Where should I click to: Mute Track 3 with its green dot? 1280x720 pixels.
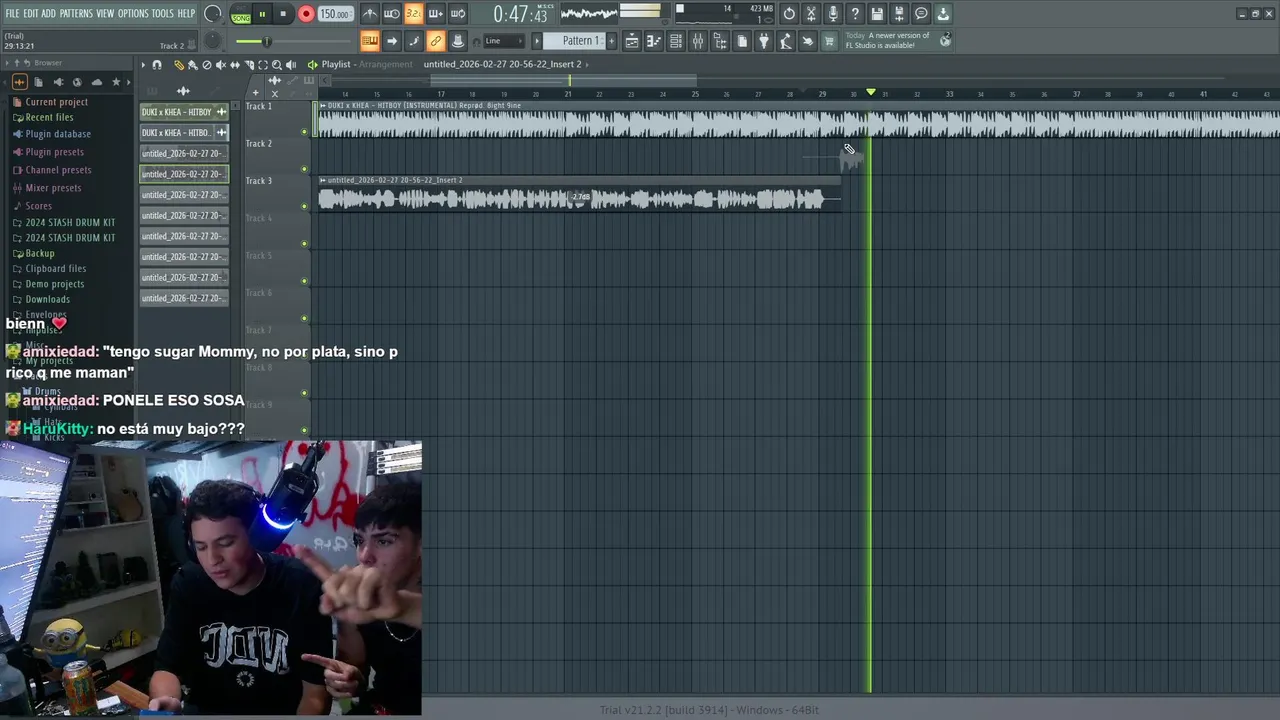tap(304, 206)
